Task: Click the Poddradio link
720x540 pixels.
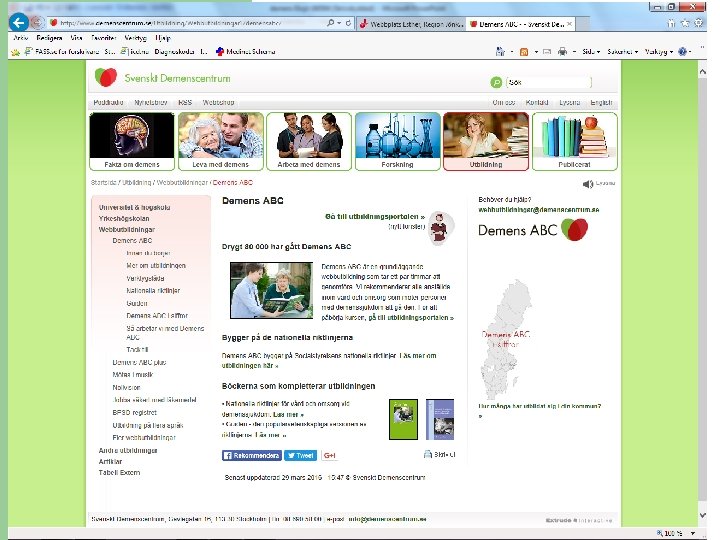Action: pos(108,102)
